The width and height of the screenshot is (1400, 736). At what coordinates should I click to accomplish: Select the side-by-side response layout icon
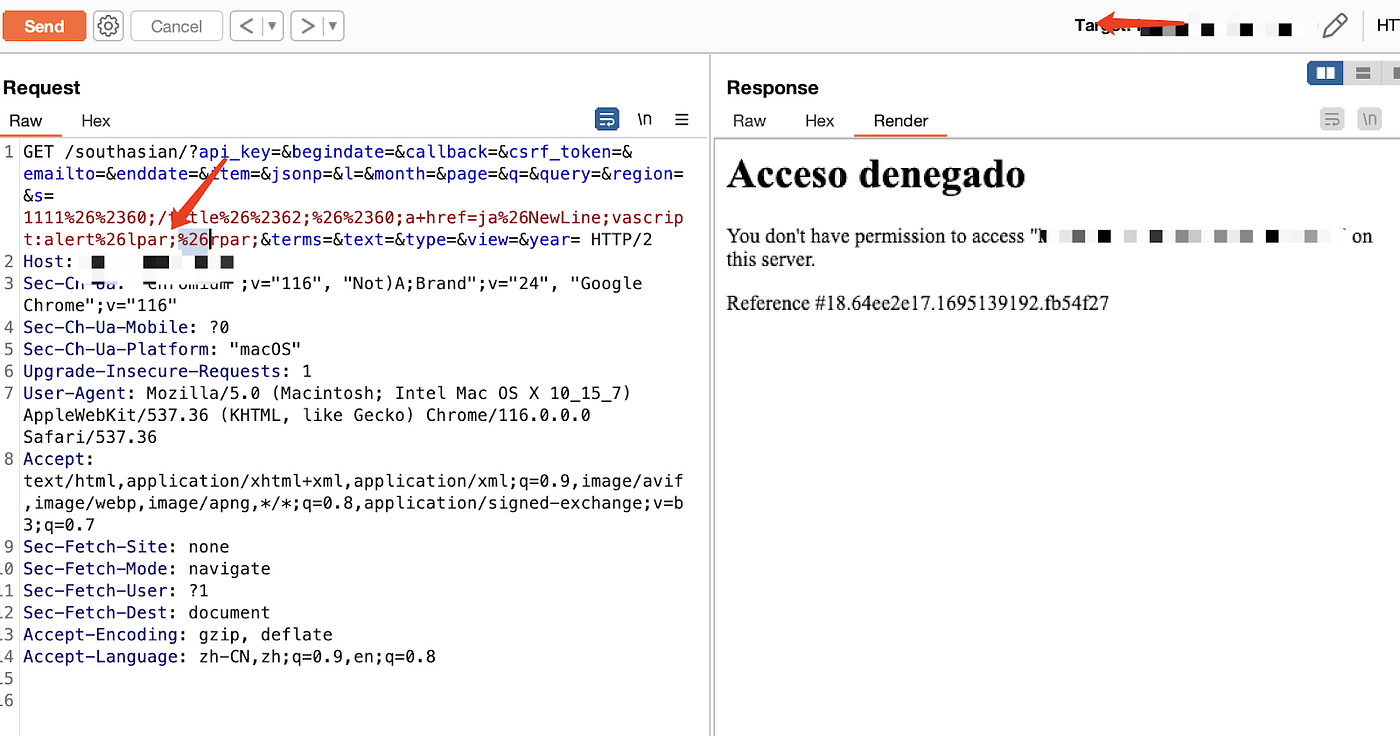point(1325,72)
